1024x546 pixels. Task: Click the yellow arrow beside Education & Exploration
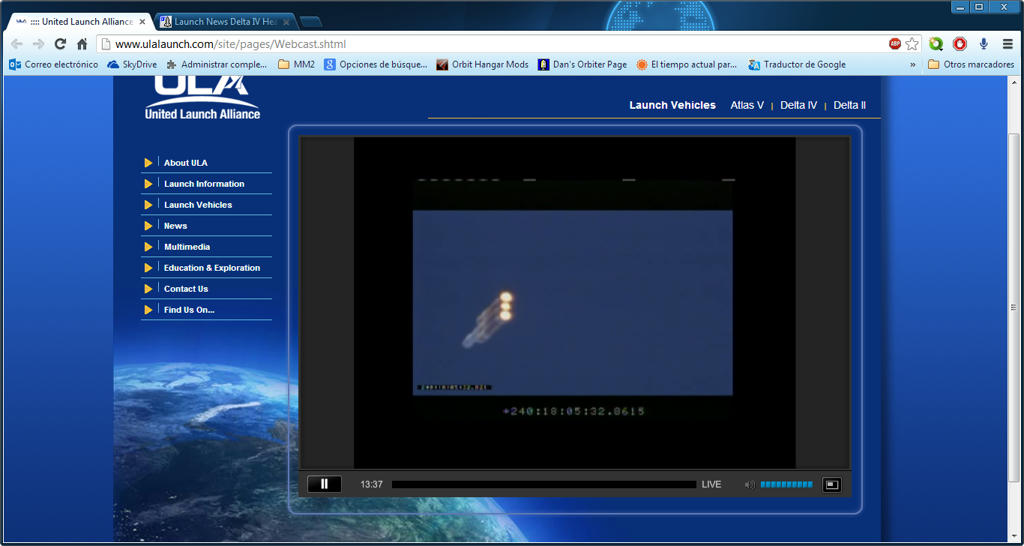[148, 268]
